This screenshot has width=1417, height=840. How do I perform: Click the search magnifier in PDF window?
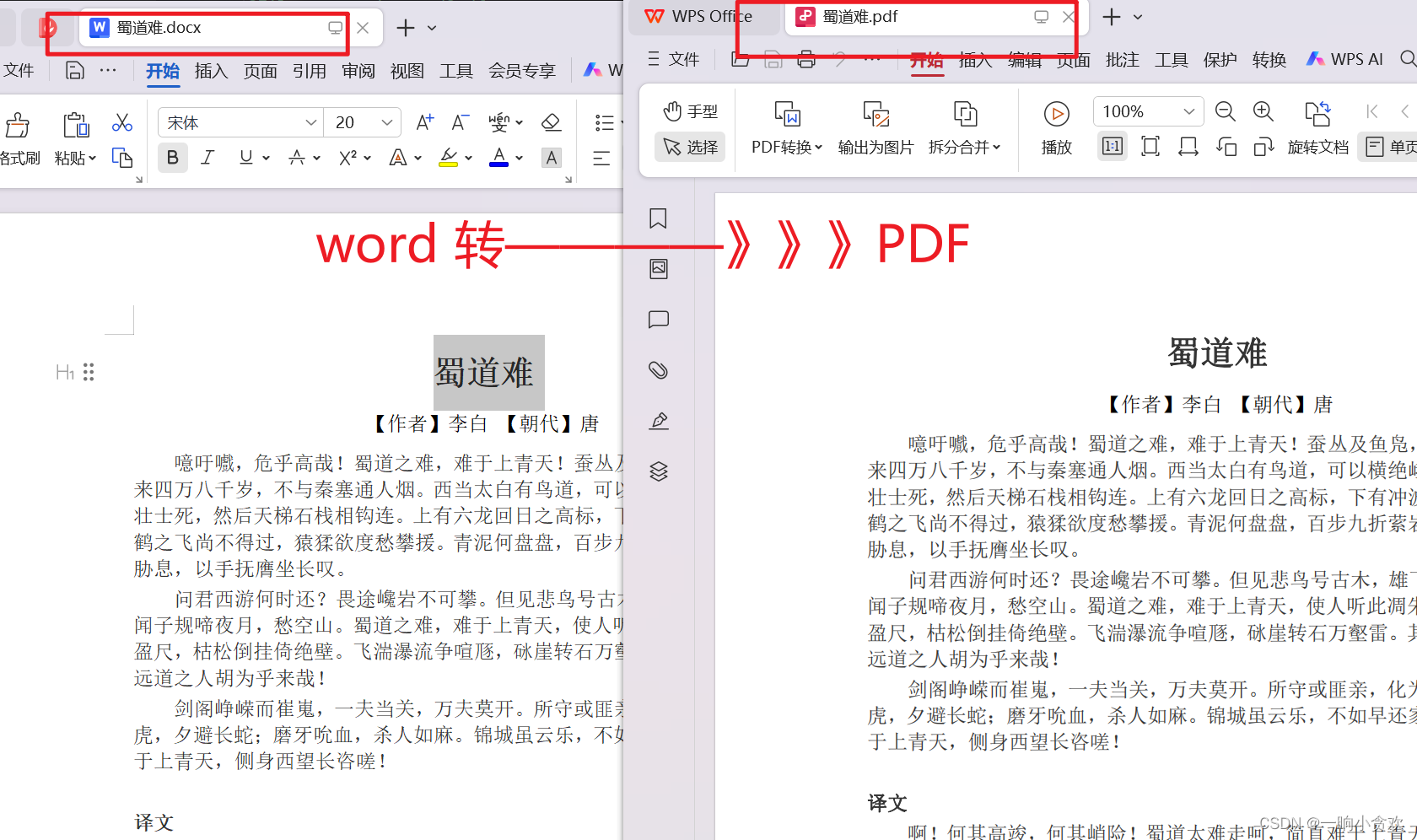(1407, 59)
